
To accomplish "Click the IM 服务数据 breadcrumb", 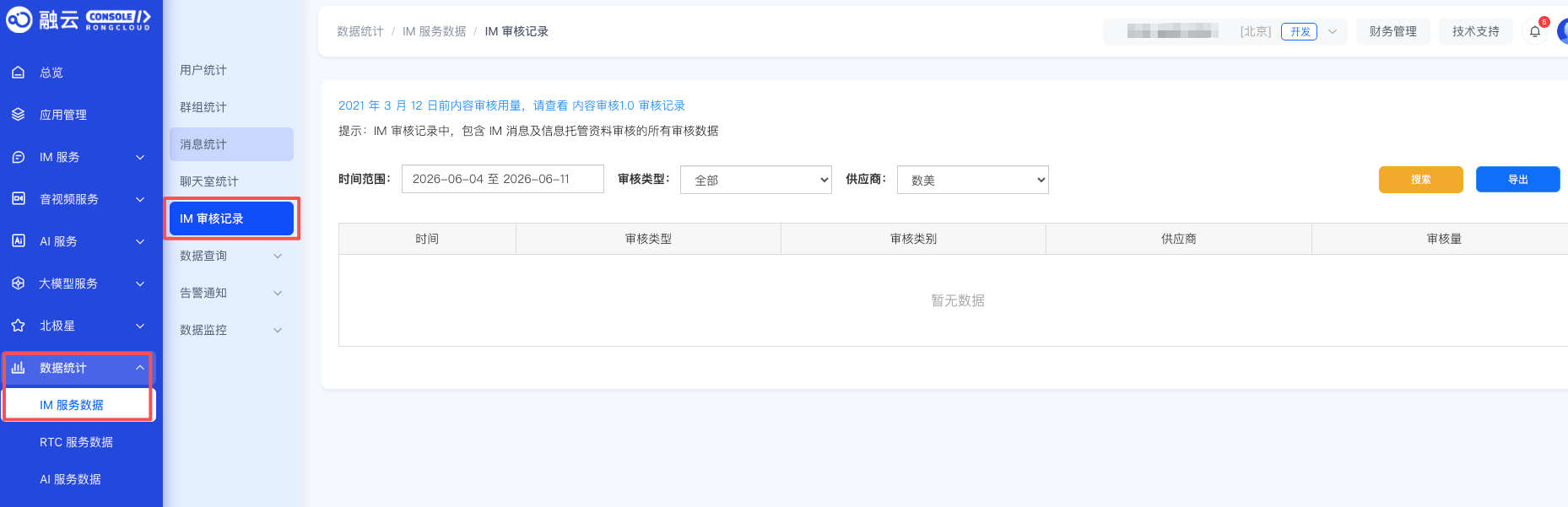I will click(434, 31).
